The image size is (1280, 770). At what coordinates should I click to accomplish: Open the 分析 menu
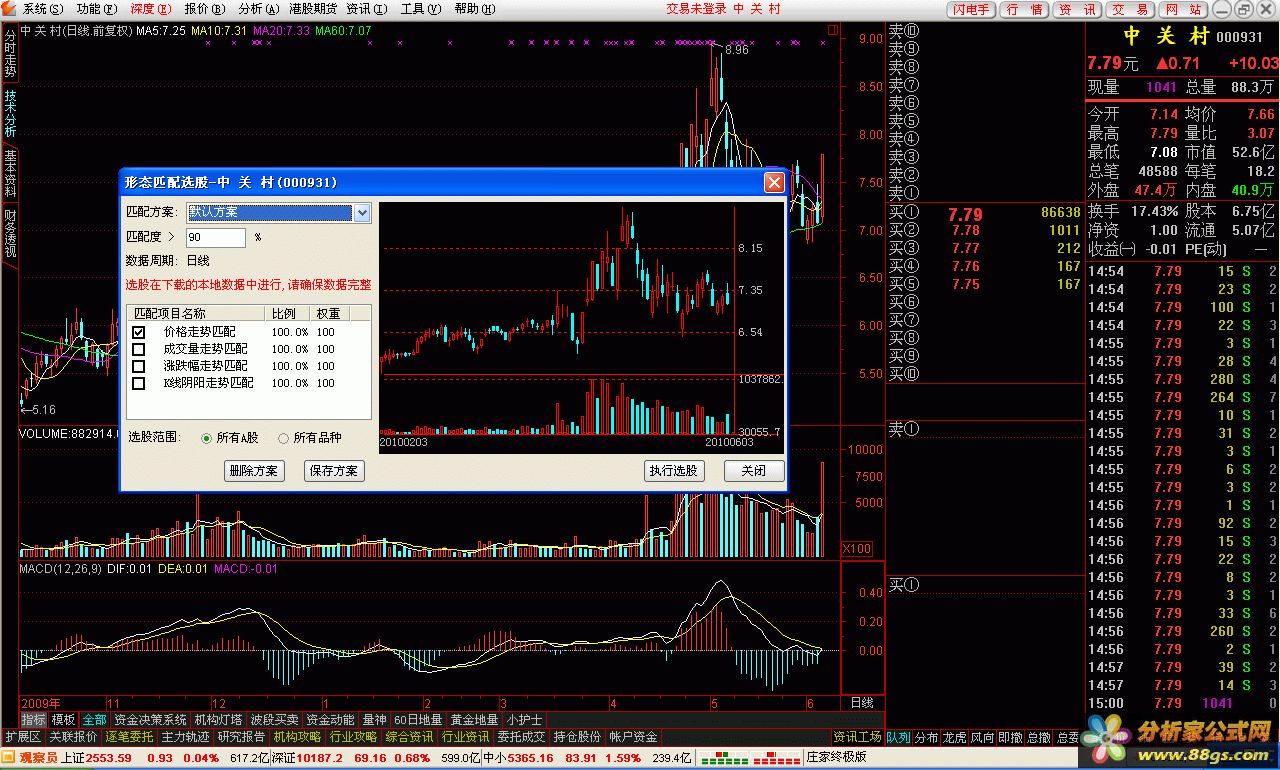click(x=257, y=9)
